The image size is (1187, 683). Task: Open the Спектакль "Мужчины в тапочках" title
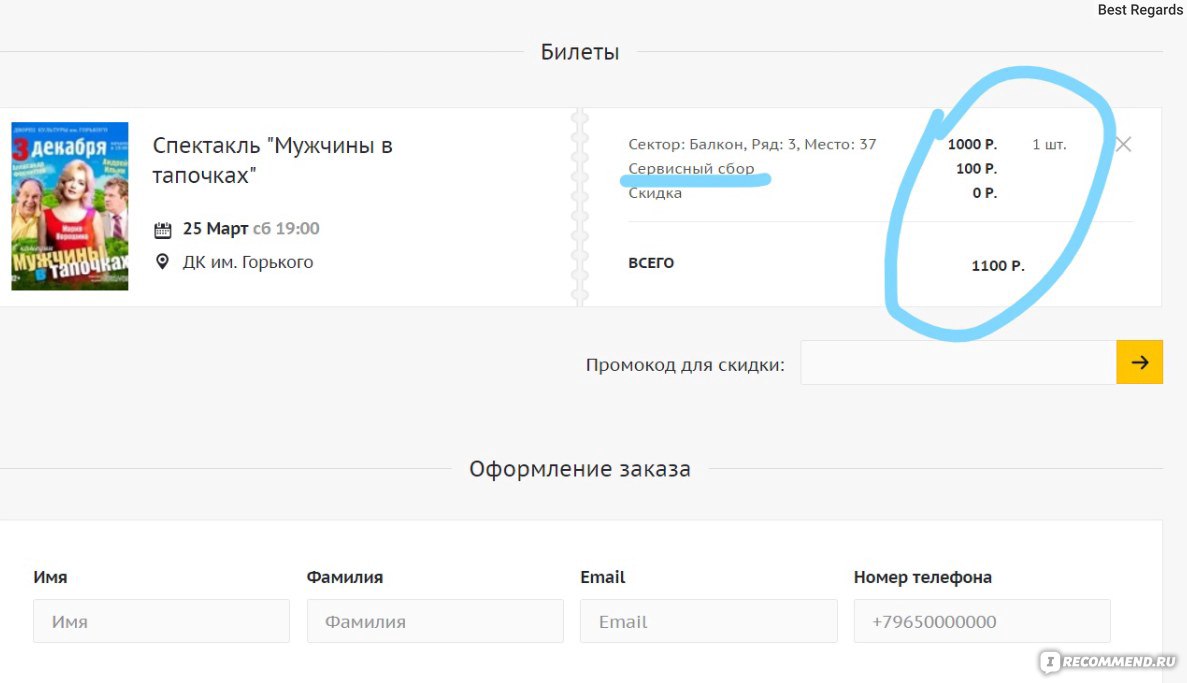[273, 160]
